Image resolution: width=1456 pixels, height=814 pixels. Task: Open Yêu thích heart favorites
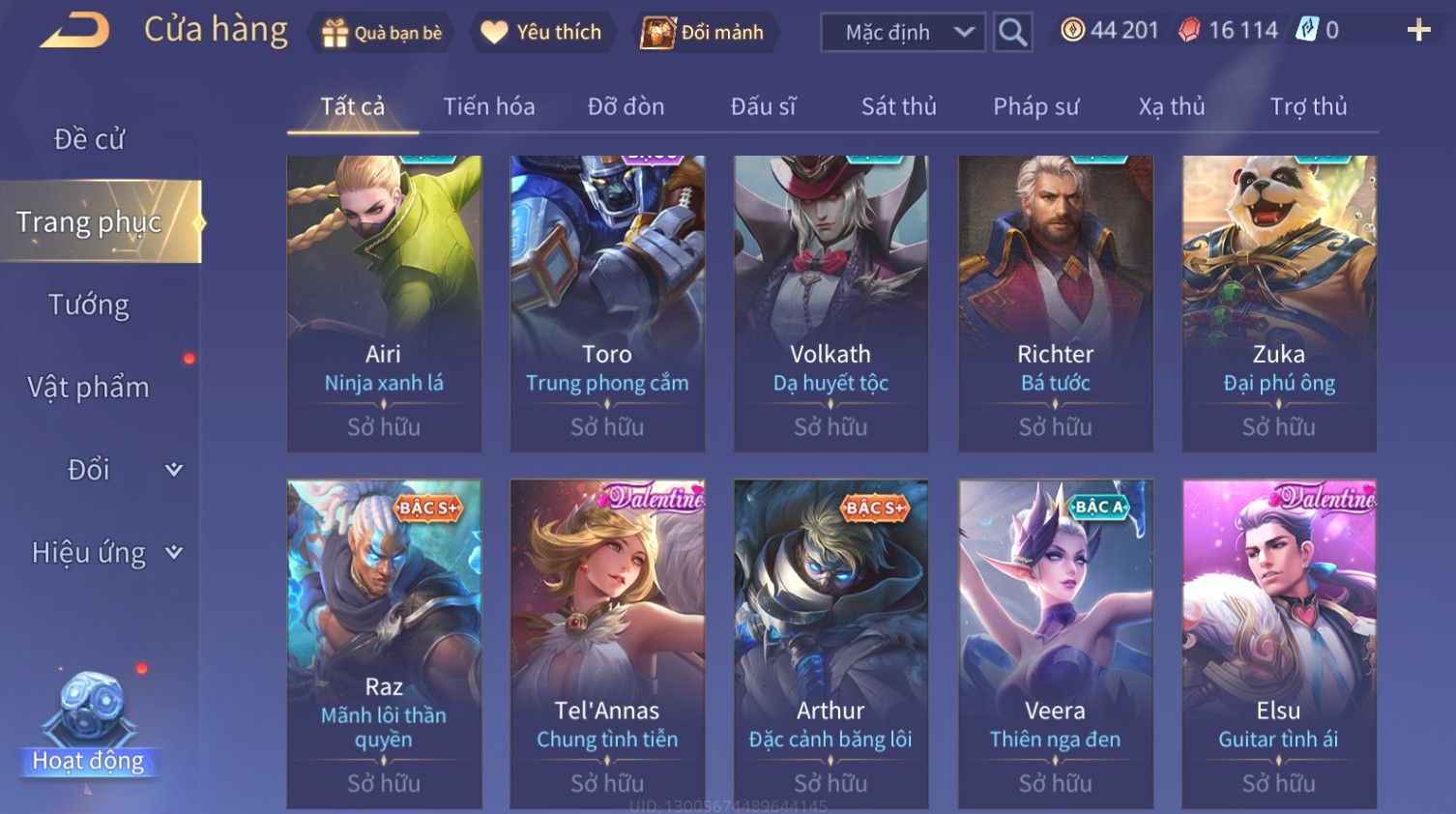pyautogui.click(x=494, y=33)
